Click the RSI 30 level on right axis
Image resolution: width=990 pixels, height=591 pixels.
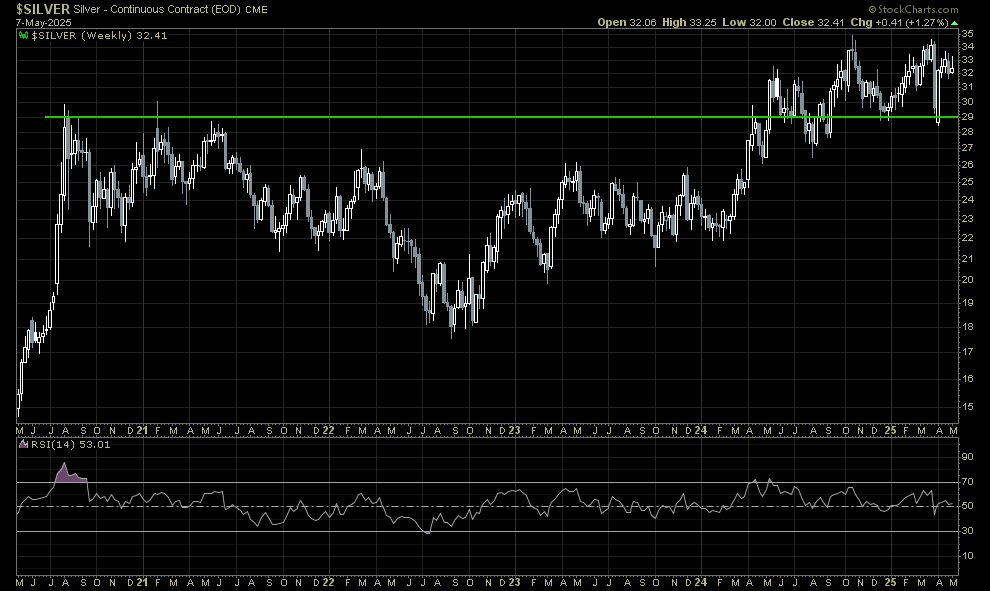[x=967, y=530]
